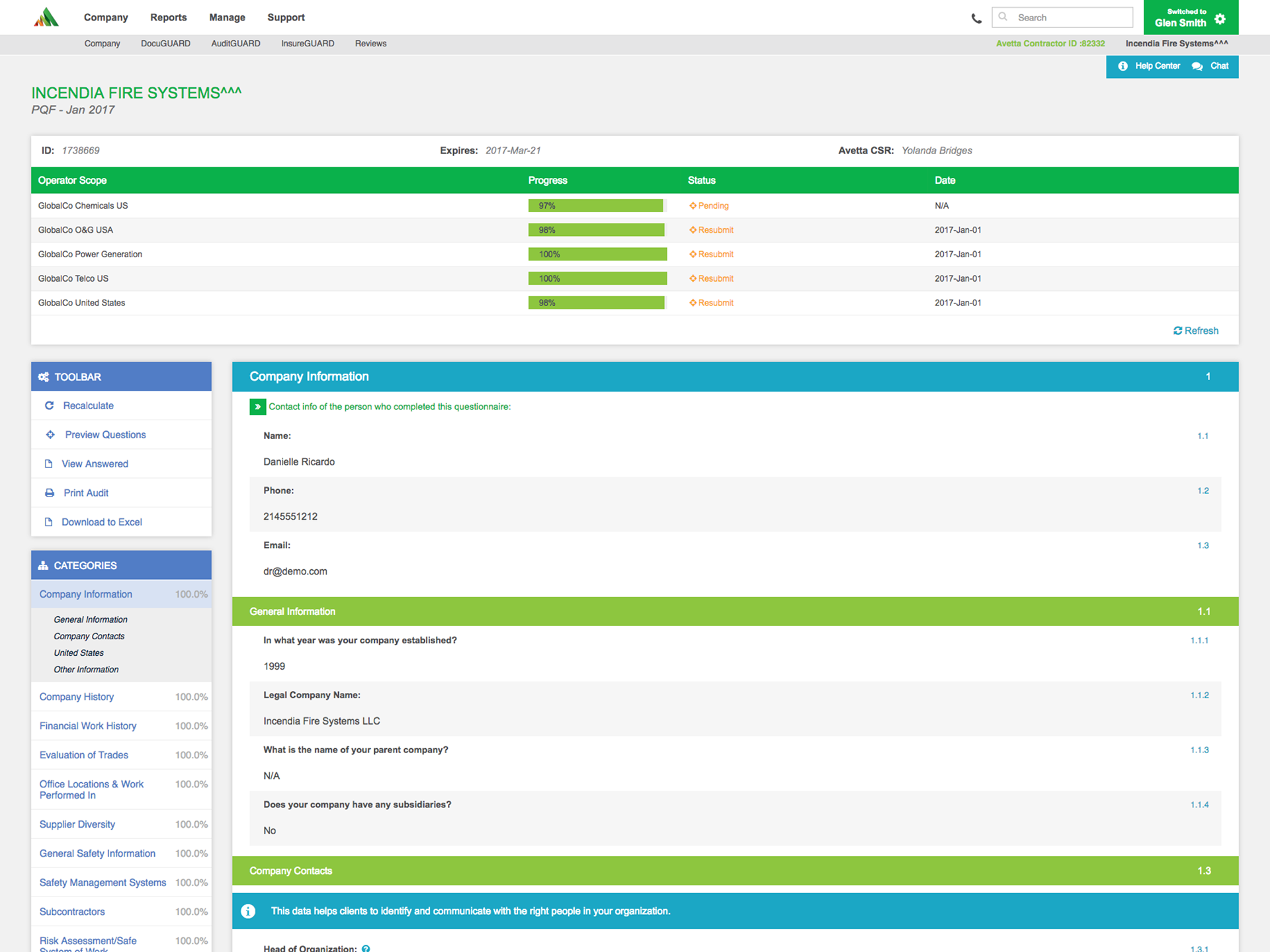Switch to InsureGUARD sub-tab

coord(308,44)
